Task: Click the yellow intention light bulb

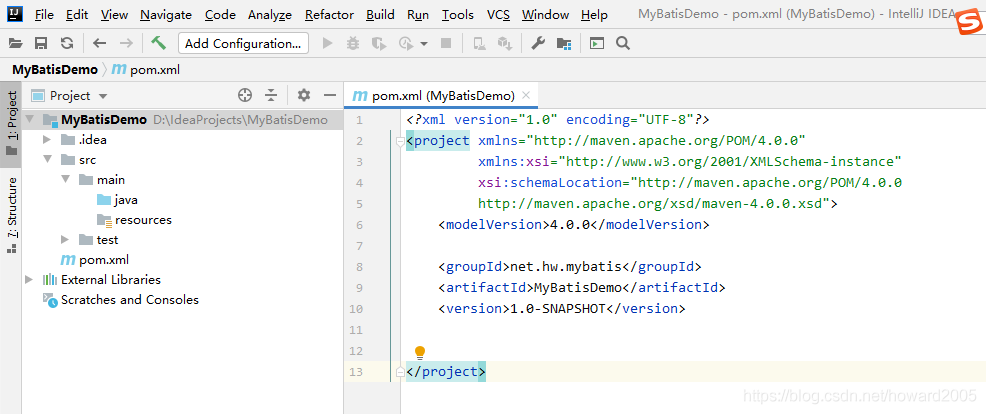Action: point(420,352)
